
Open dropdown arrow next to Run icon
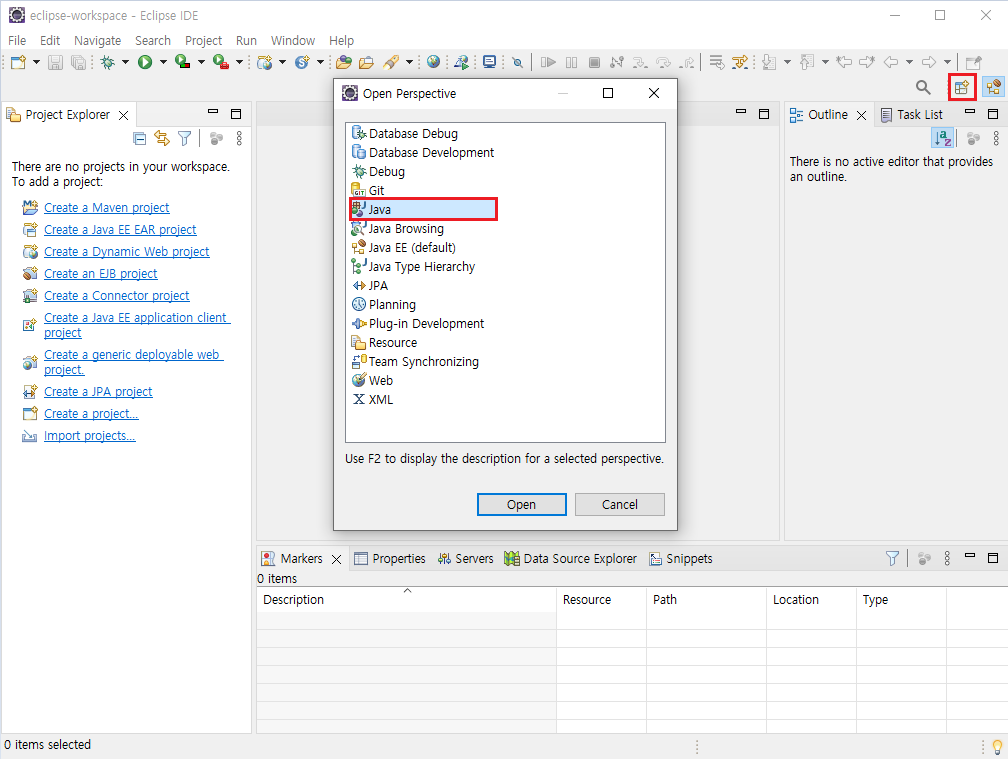(x=163, y=62)
